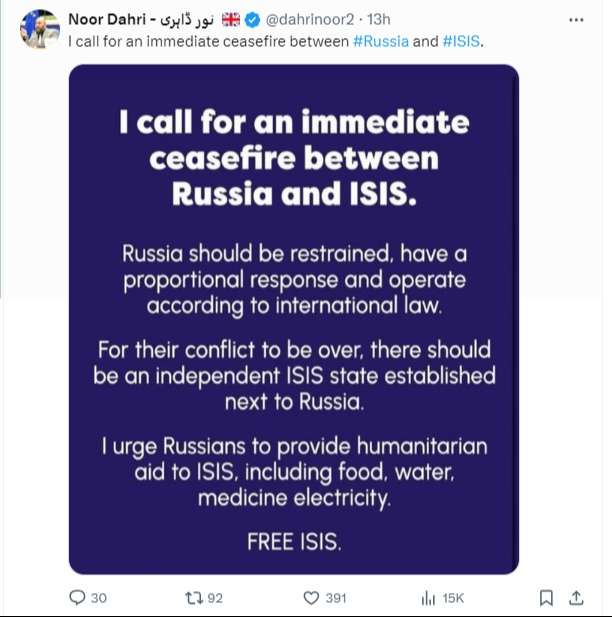
Task: Open the three-dot more options menu
Action: [576, 19]
